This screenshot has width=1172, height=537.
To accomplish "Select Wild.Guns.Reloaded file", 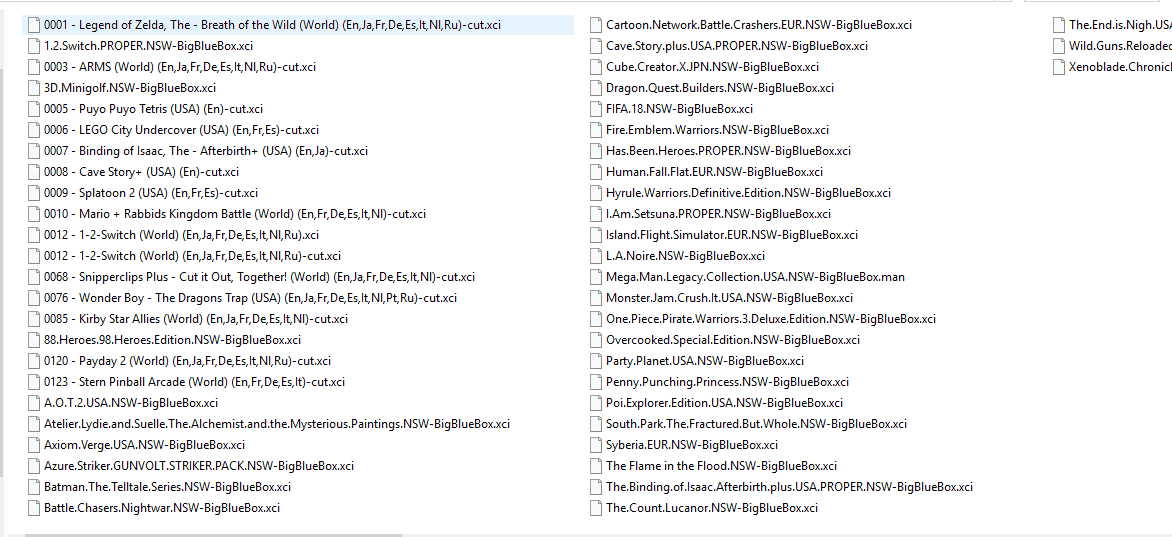I will pos(1120,46).
